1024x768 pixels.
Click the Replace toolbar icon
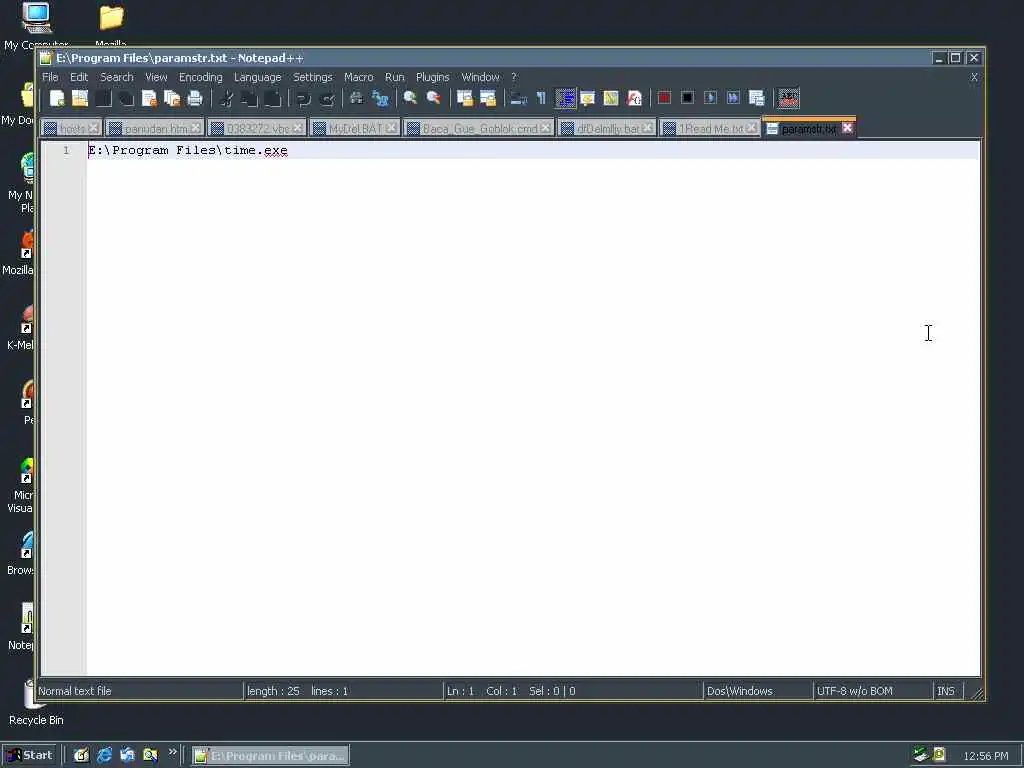(380, 98)
